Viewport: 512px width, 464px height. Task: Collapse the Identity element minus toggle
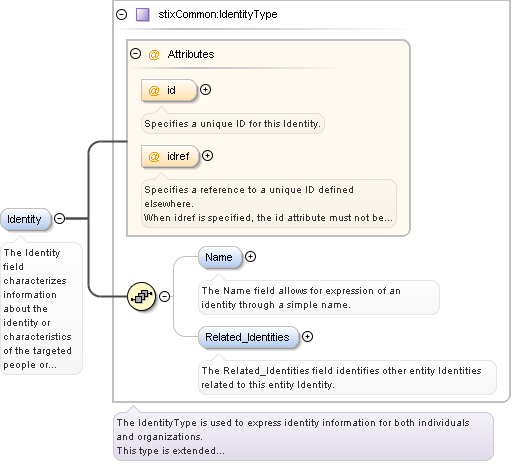[59, 219]
